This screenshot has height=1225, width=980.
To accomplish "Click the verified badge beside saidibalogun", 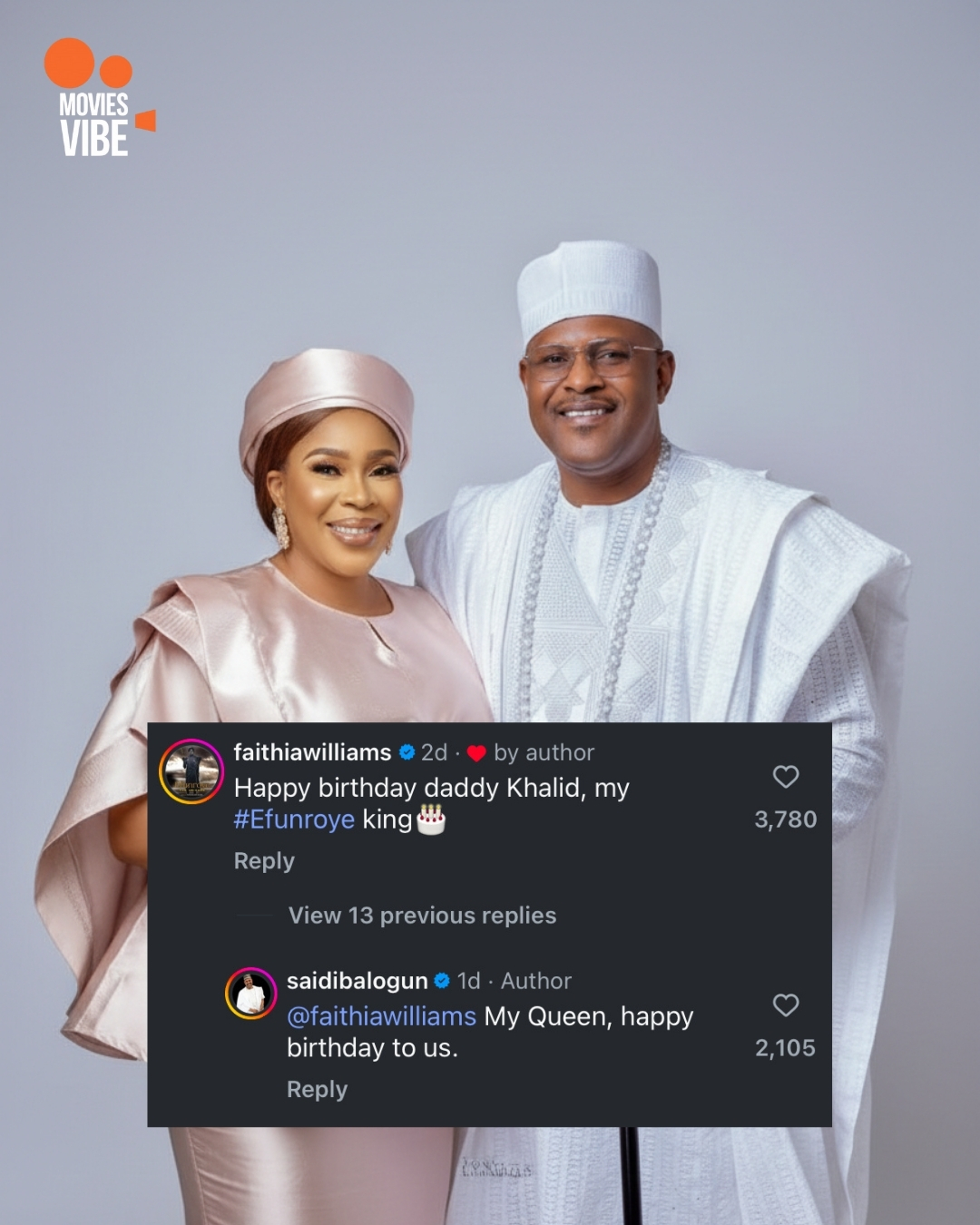I will [x=443, y=981].
